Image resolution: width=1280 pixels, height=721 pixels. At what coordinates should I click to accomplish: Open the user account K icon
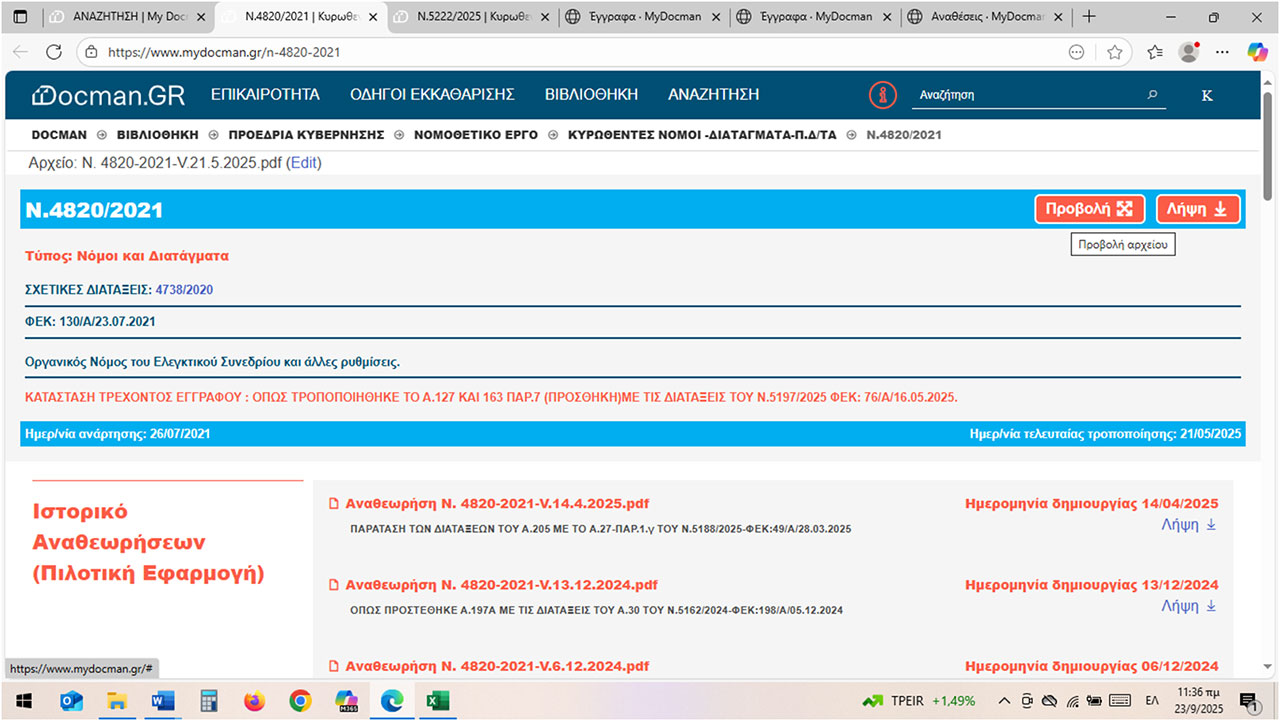1206,95
